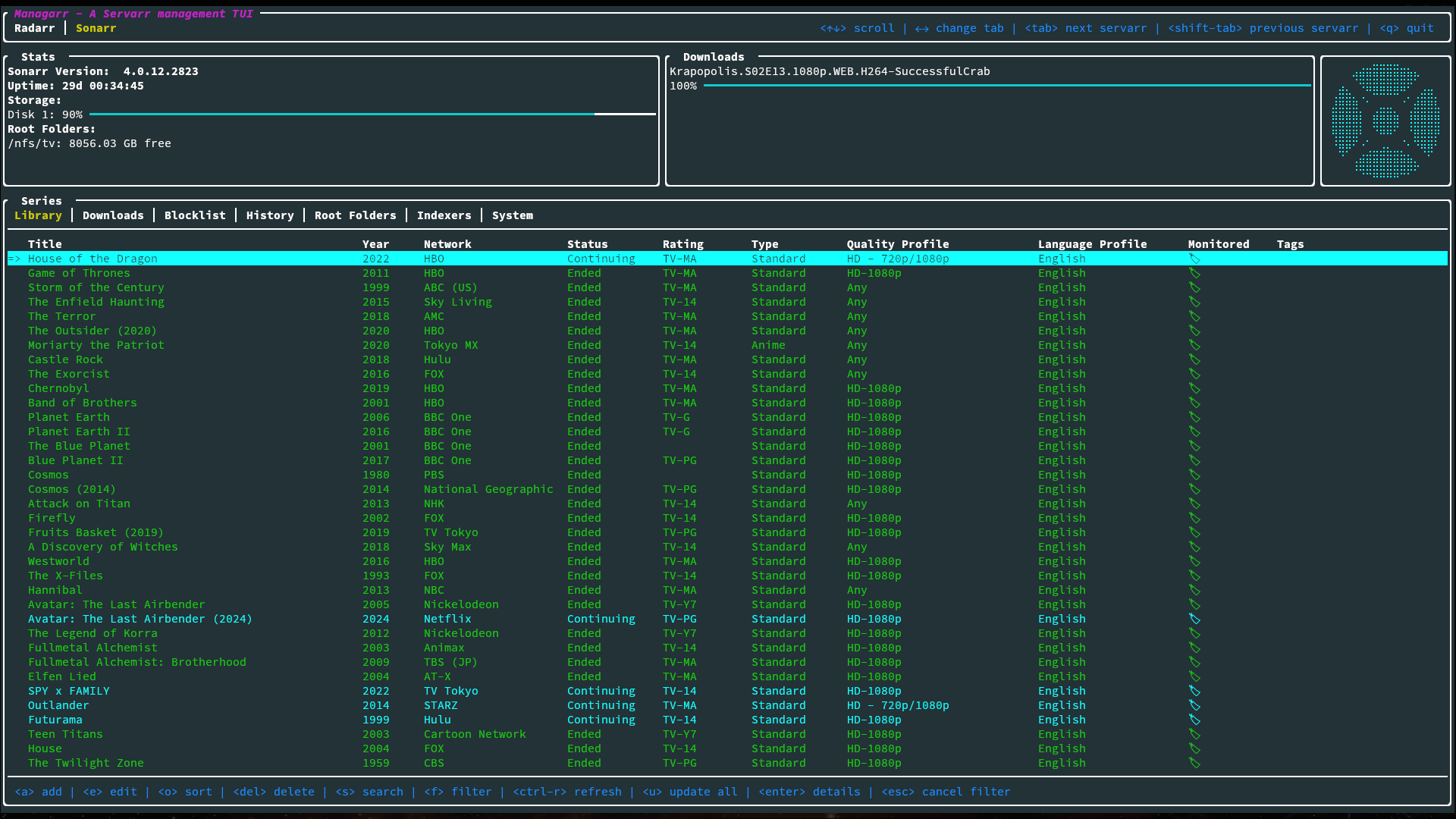Screen dimensions: 1456x819
Task: Toggle monitoring for Game of Thrones
Action: point(1195,273)
